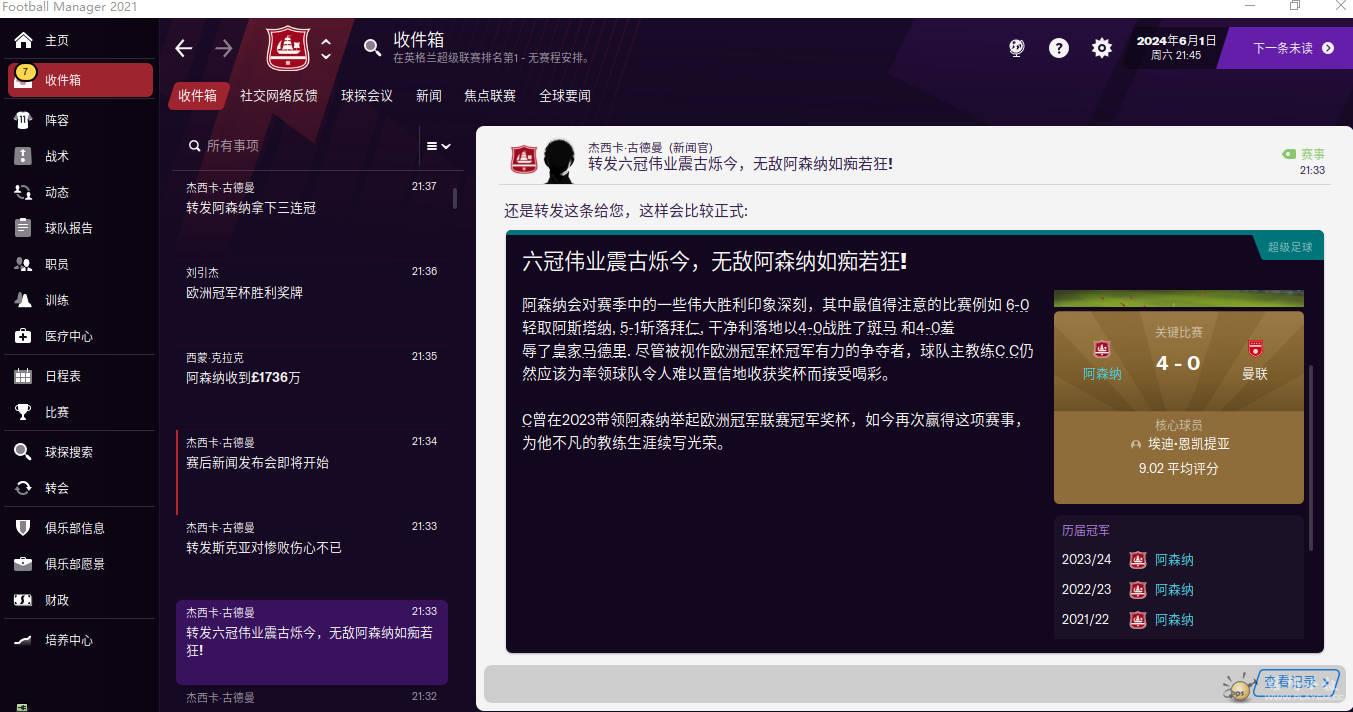Click the 超级足球 corner label
This screenshot has width=1353, height=712.
click(x=1290, y=246)
